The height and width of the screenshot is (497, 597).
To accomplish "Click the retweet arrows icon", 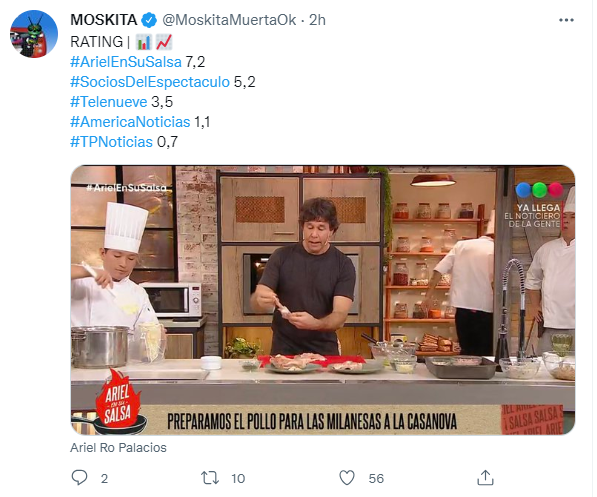I will pyautogui.click(x=210, y=478).
